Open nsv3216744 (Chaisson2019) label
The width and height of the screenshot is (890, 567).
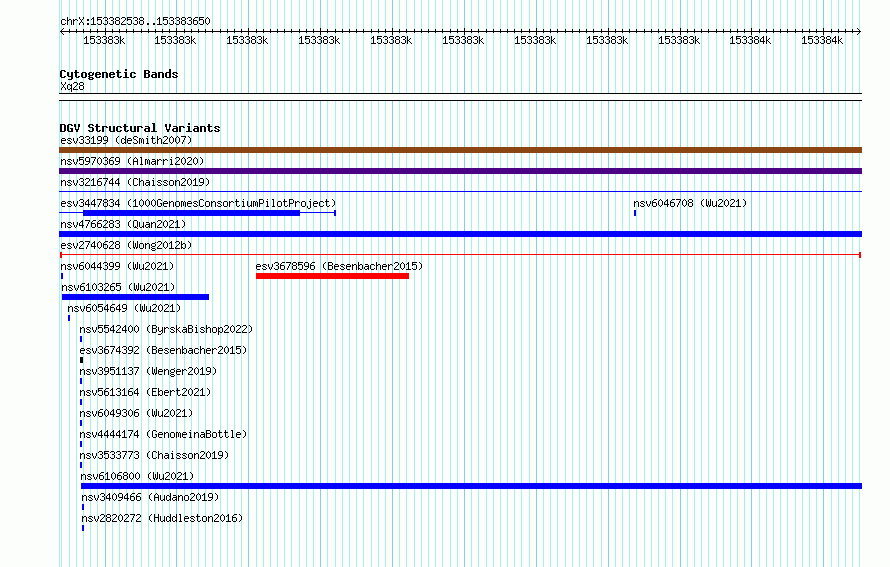[x=135, y=182]
